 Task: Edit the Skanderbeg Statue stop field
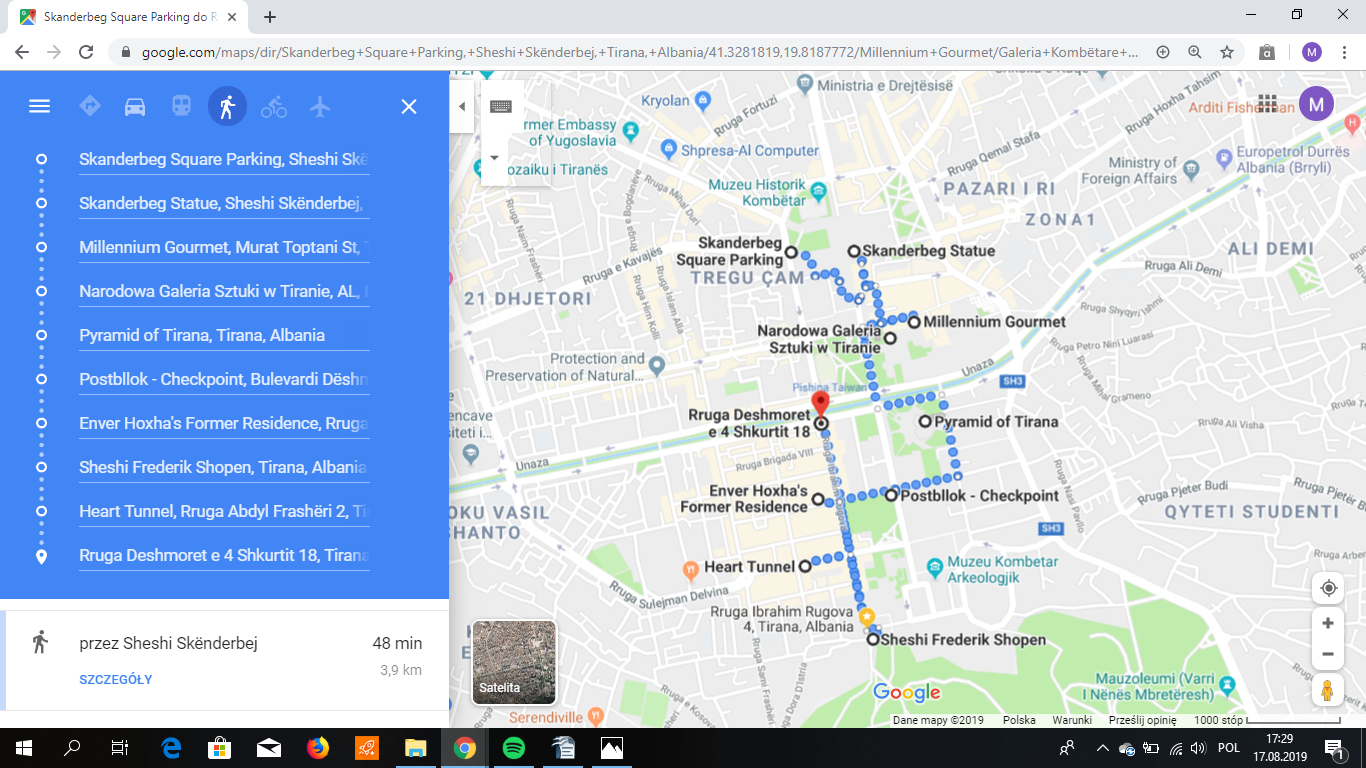(x=224, y=203)
